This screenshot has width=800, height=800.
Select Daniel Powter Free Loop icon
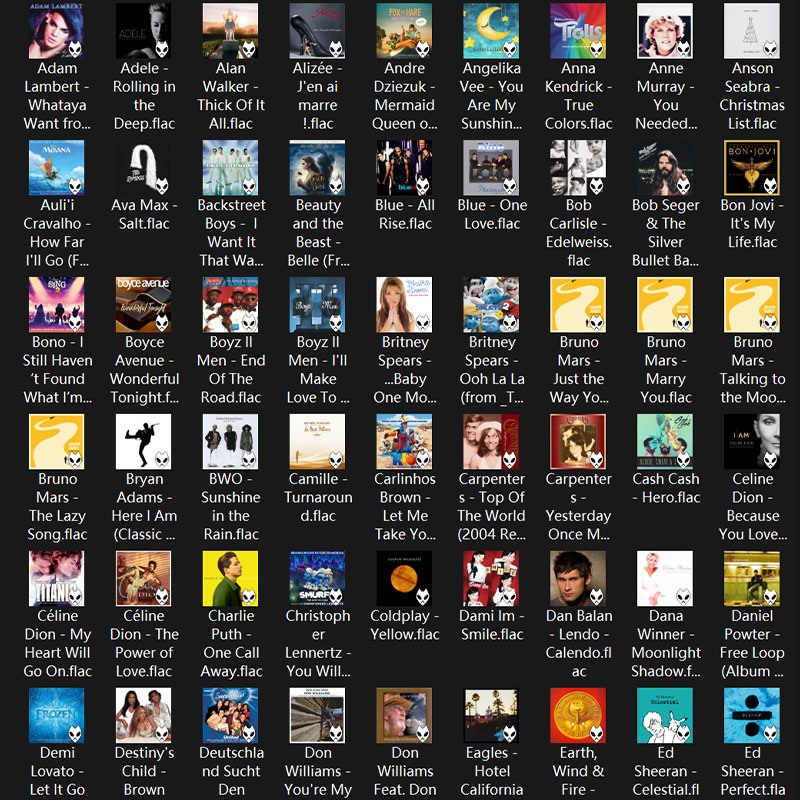coord(752,579)
